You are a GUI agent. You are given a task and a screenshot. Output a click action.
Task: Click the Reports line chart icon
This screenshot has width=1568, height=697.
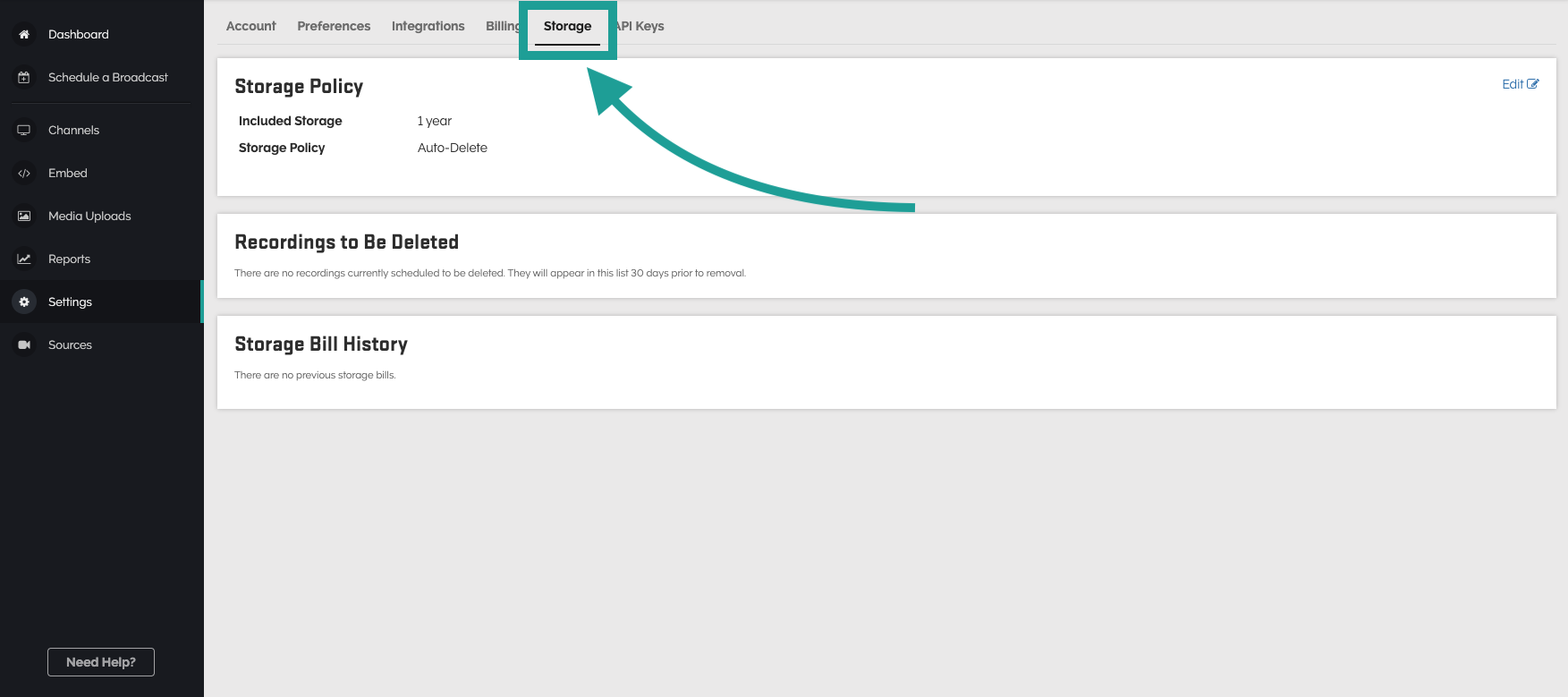[24, 259]
